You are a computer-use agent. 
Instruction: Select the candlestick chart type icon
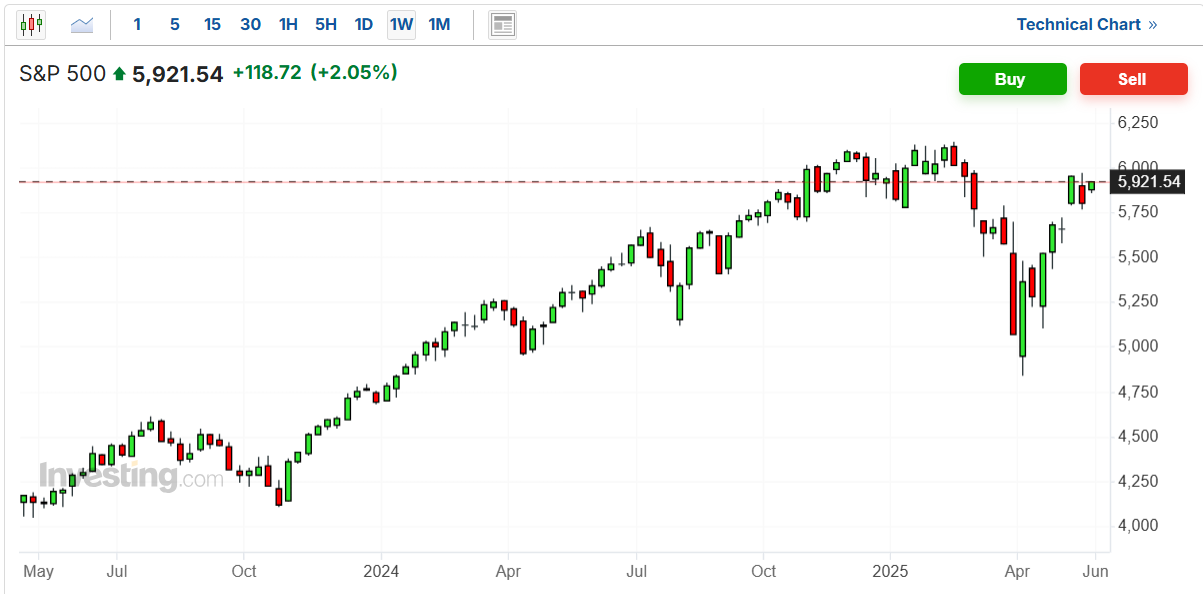31,25
